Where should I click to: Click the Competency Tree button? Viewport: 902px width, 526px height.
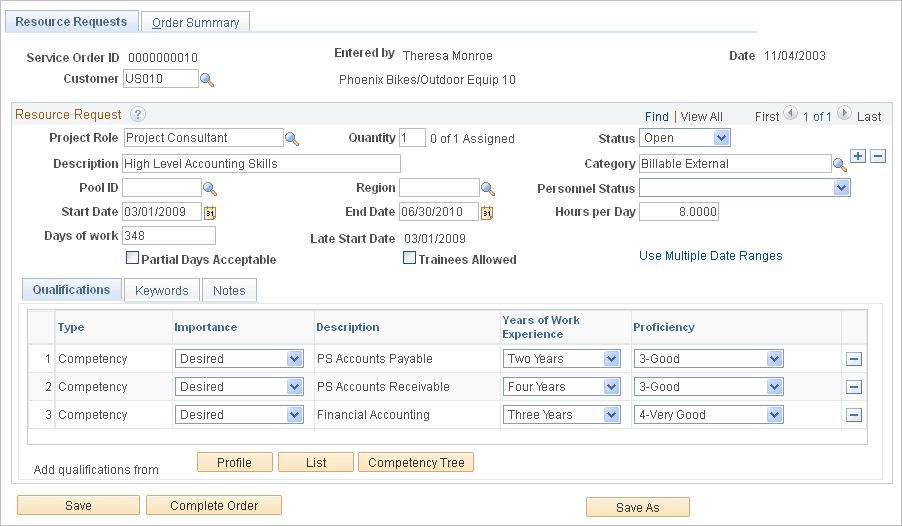(416, 462)
